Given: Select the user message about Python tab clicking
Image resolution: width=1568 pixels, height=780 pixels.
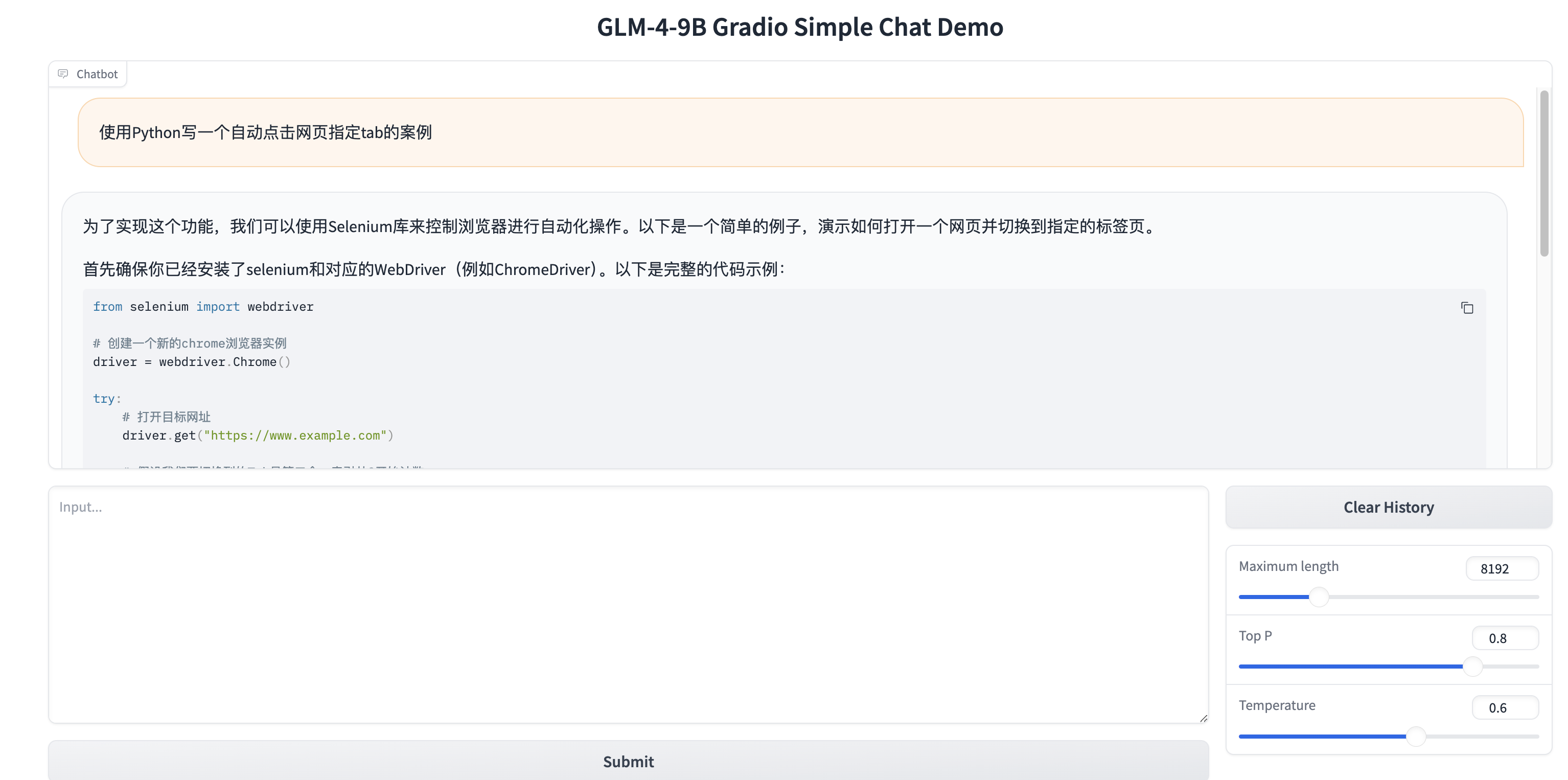Looking at the screenshot, I should (x=265, y=132).
